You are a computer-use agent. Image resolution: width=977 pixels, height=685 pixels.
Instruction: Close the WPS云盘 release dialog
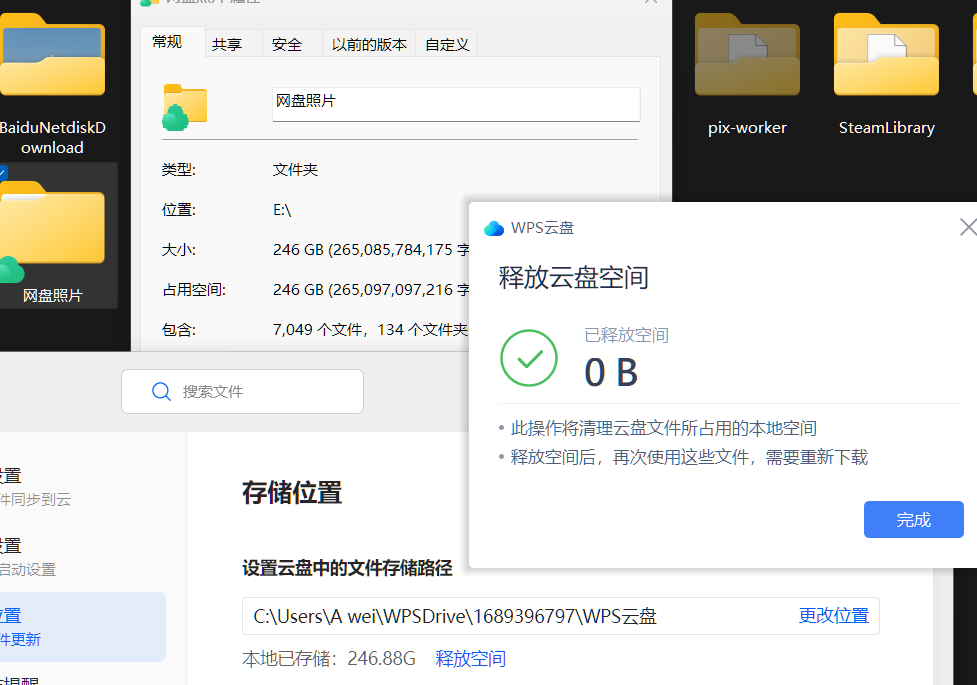tap(968, 227)
